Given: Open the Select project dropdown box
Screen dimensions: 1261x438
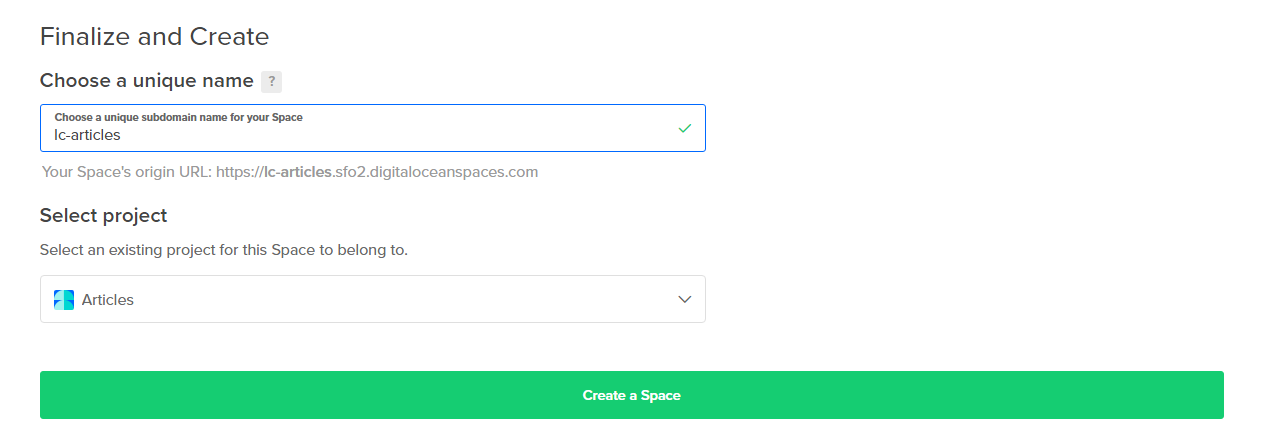Looking at the screenshot, I should [372, 299].
